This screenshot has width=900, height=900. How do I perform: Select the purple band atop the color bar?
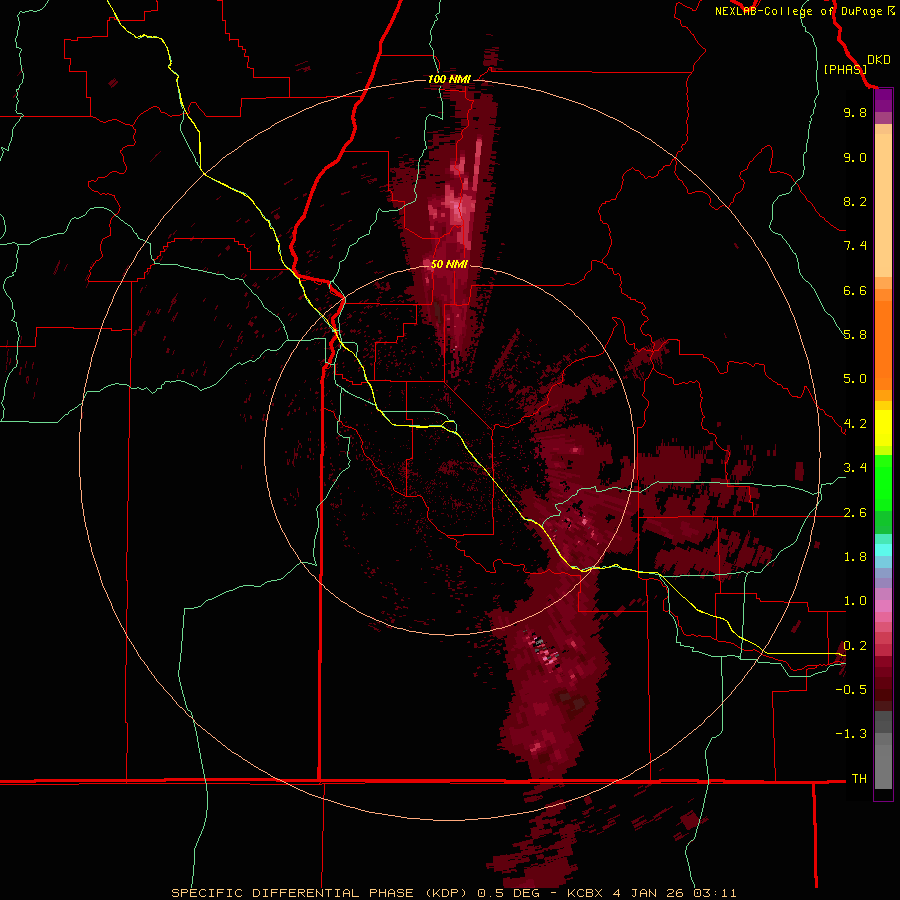tap(883, 100)
